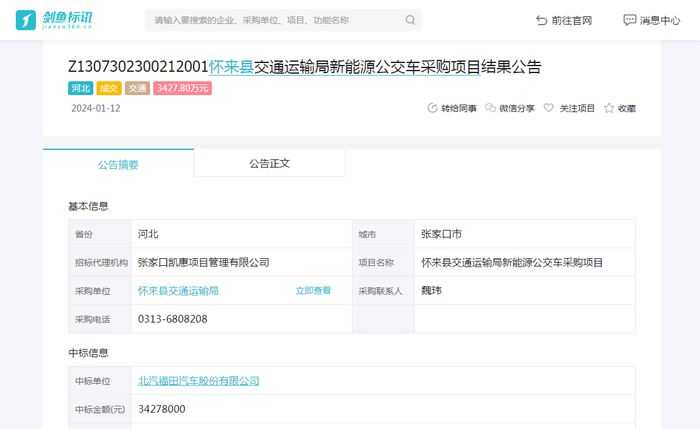Click the 成交 status tag
This screenshot has width=700, height=429.
[109, 88]
